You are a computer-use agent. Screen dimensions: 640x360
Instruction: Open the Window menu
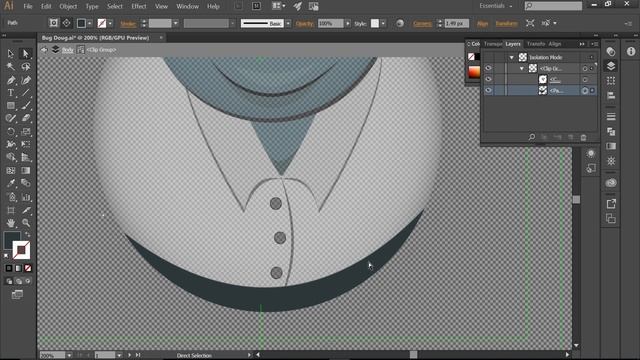[x=187, y=7]
